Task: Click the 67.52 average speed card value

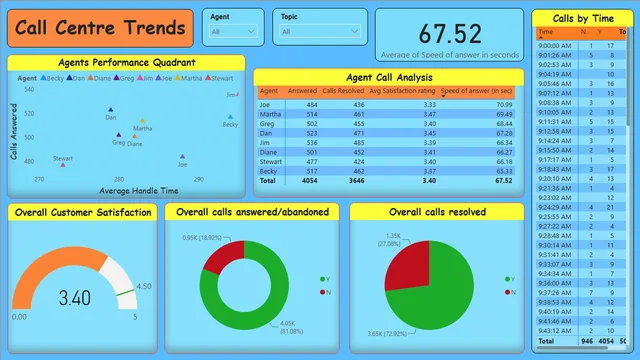Action: coord(450,33)
